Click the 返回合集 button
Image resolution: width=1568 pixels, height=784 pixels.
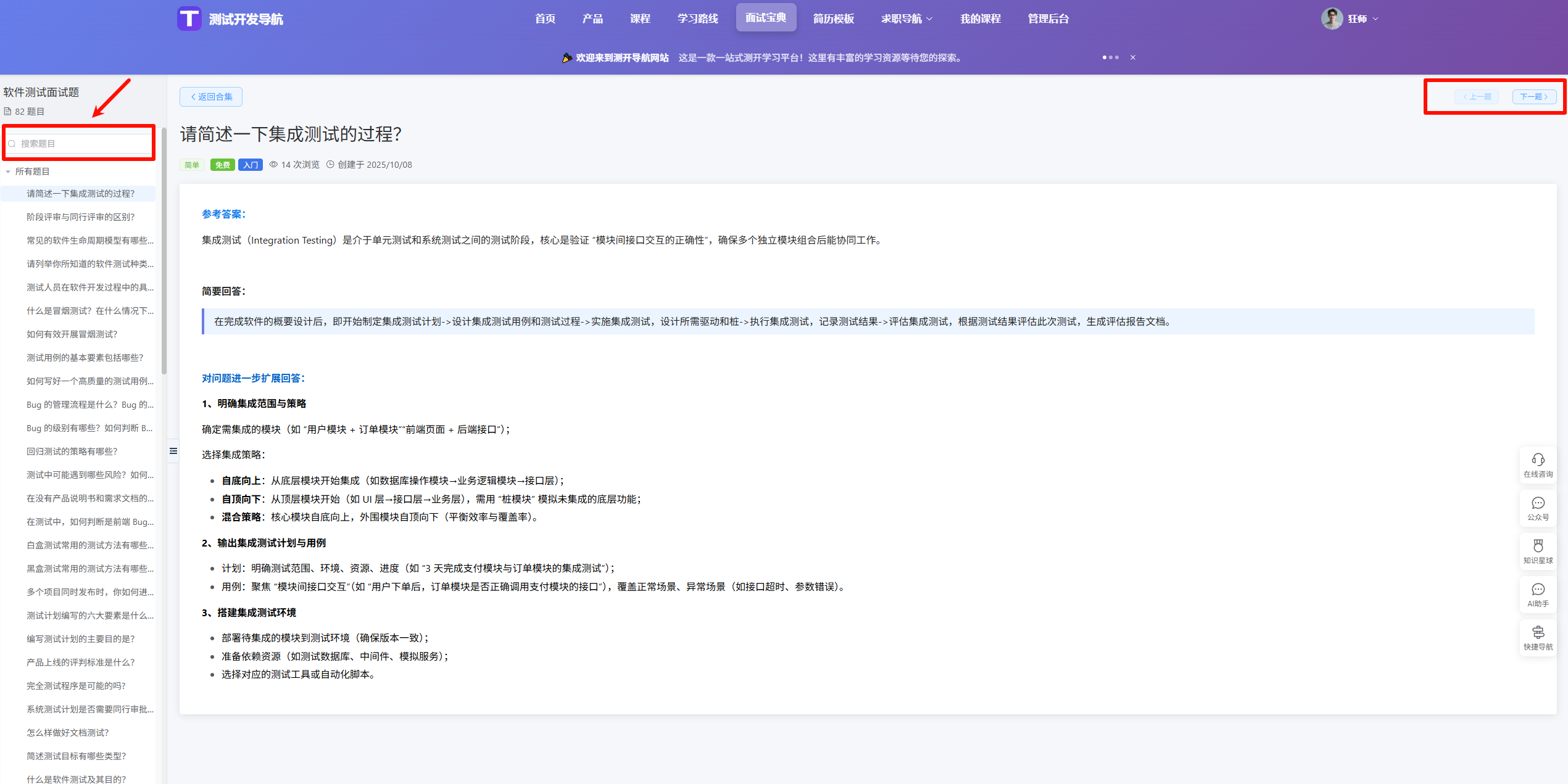(x=211, y=97)
